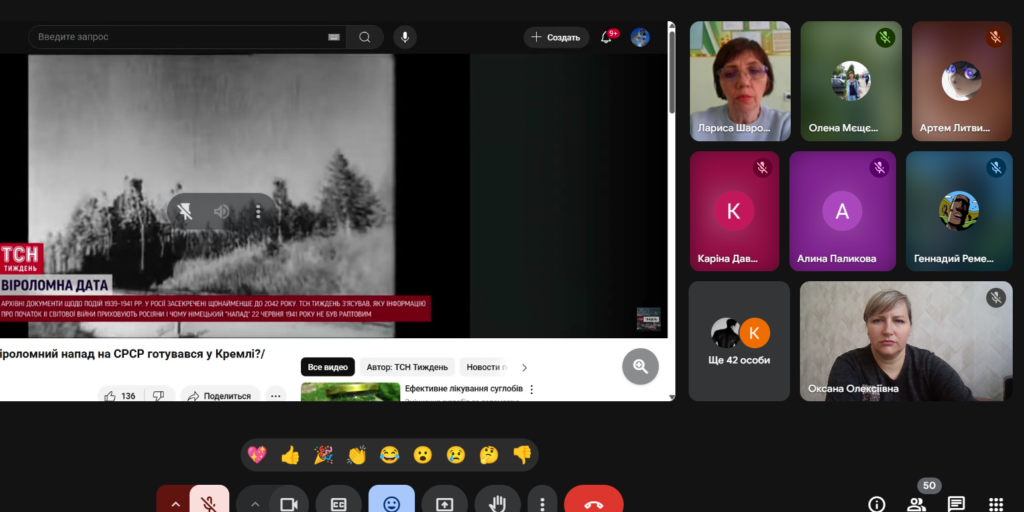1024x512 pixels.
Task: Open more options in the call bar
Action: tap(542, 503)
